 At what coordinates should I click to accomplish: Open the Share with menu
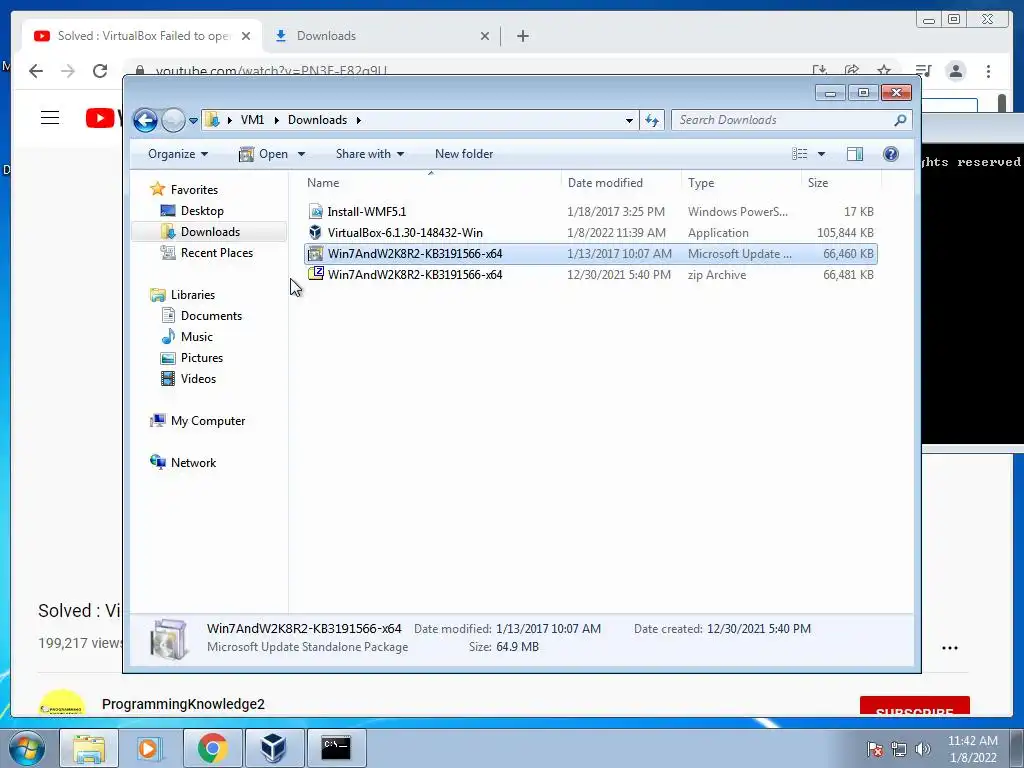pyautogui.click(x=370, y=154)
